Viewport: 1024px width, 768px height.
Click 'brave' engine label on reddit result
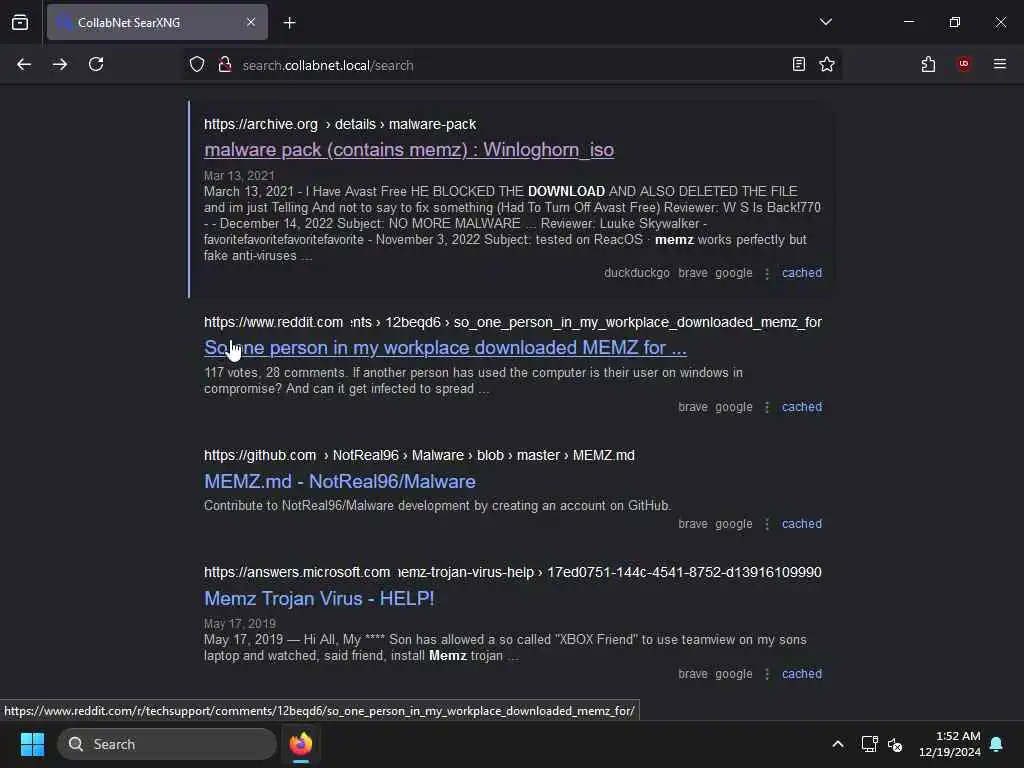click(693, 407)
